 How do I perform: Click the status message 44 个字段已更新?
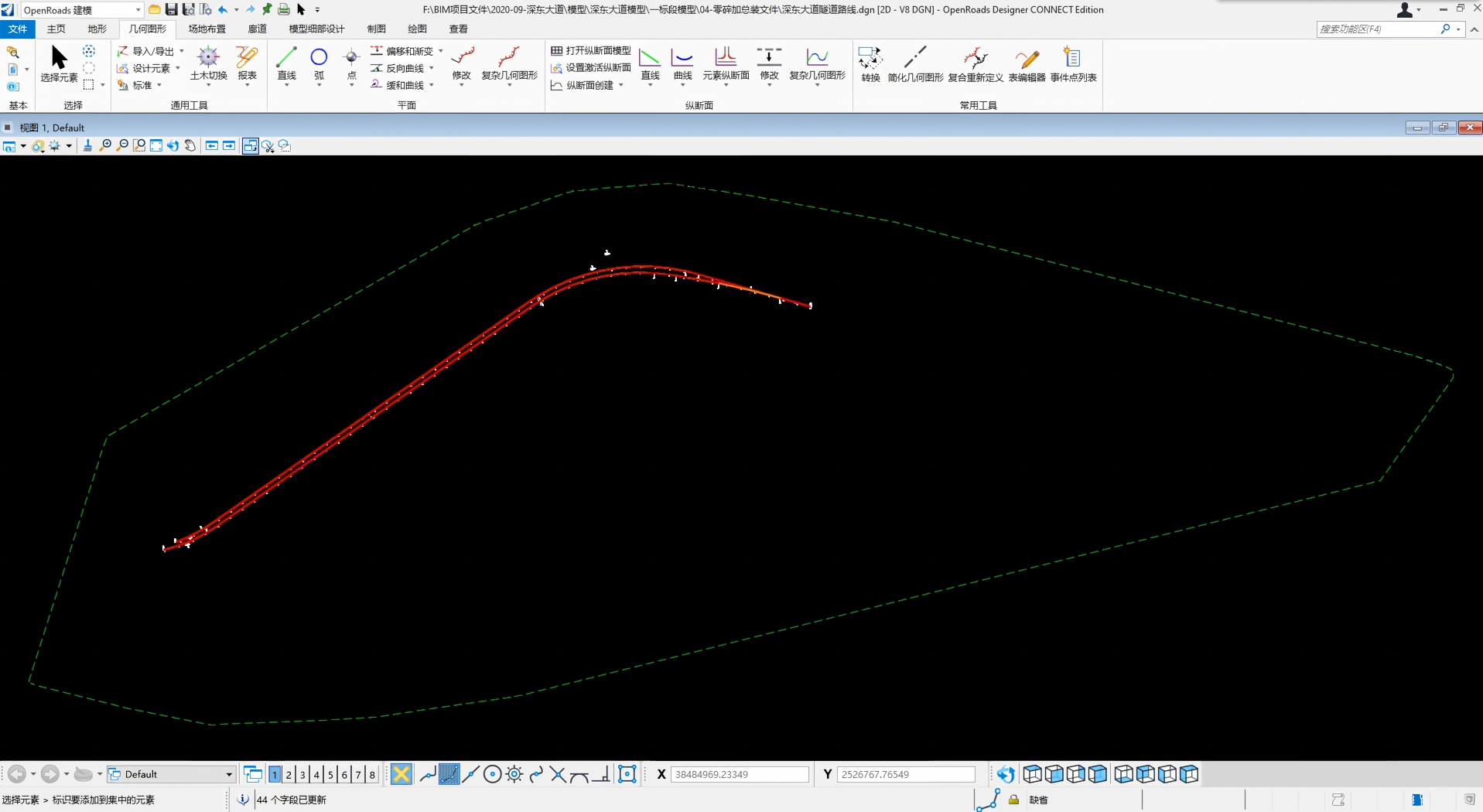point(292,800)
